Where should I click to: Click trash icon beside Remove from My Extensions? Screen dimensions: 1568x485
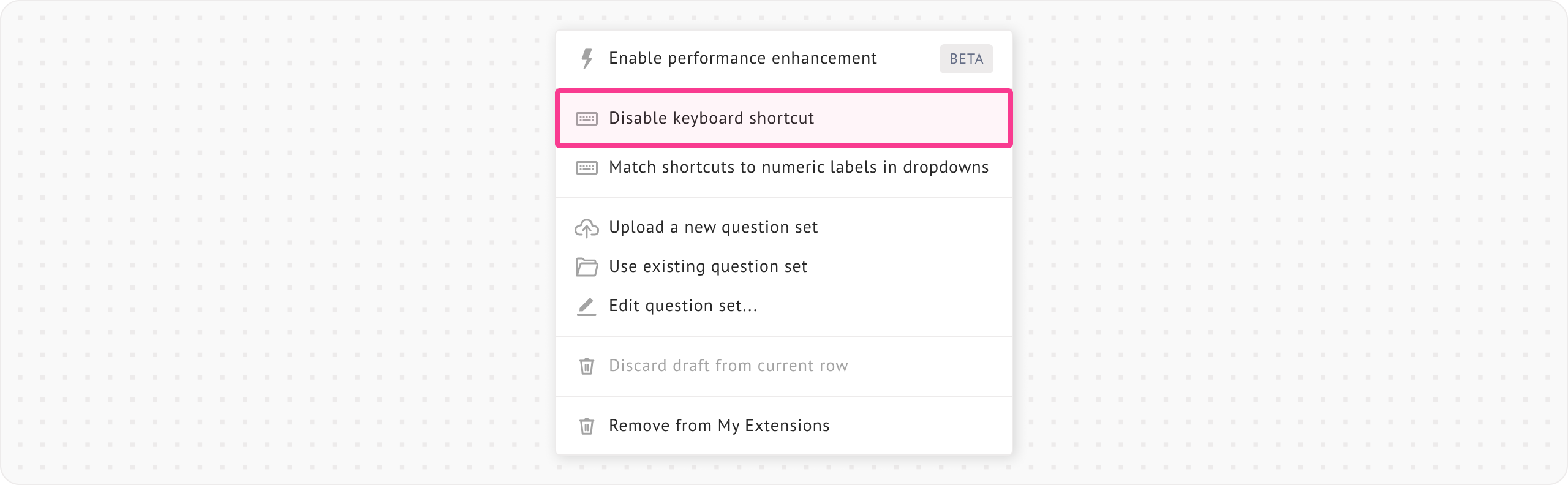pos(587,426)
